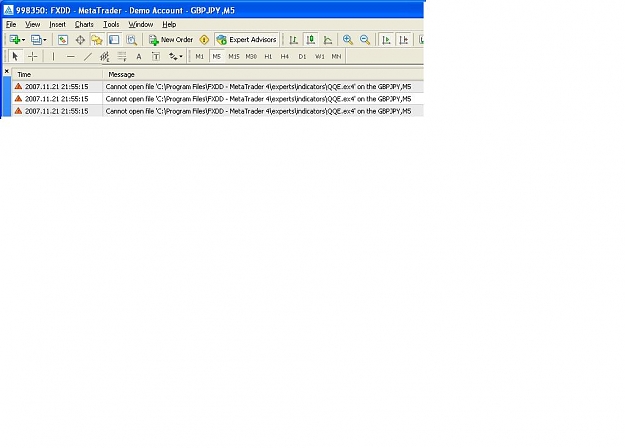The width and height of the screenshot is (625, 448).
Task: Open the Charts menu
Action: coord(84,24)
